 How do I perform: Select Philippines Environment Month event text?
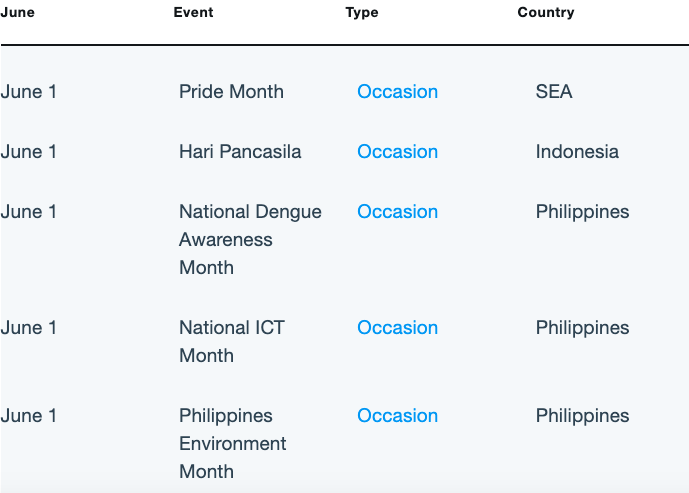click(x=233, y=443)
